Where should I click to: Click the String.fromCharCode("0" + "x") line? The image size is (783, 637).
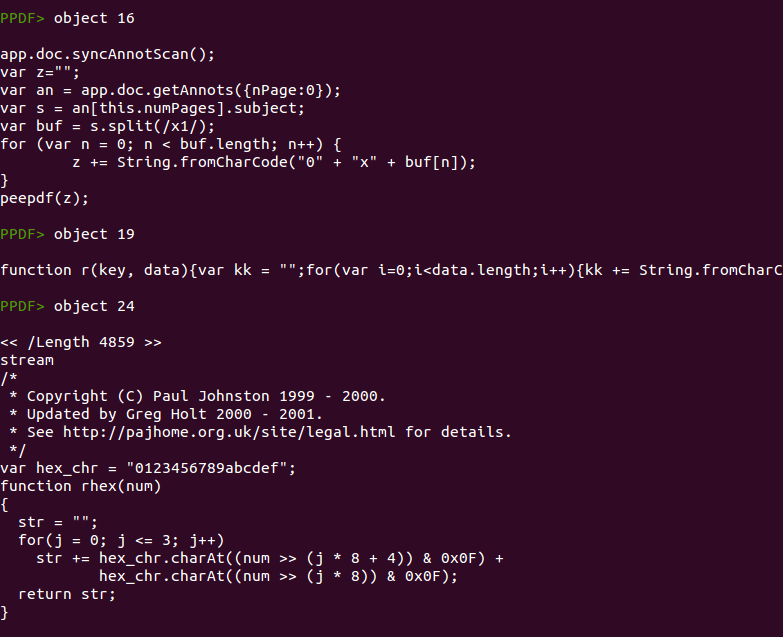(273, 162)
